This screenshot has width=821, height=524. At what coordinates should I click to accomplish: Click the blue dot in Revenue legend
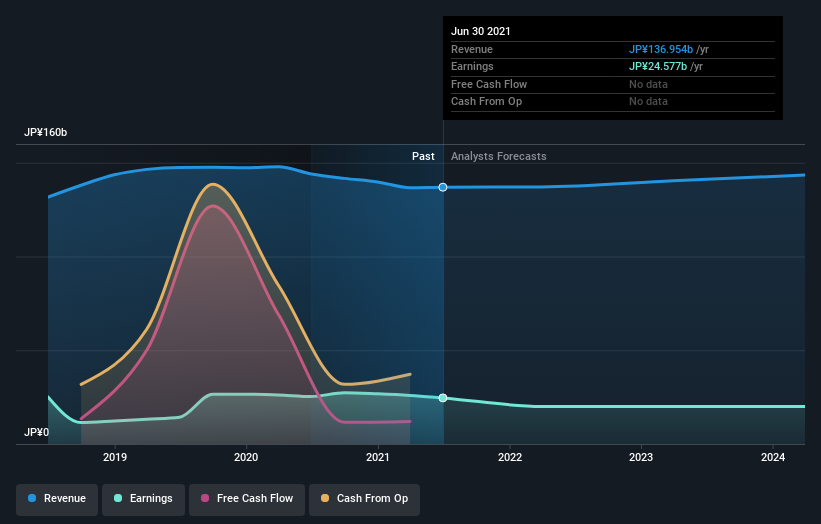tap(32, 498)
